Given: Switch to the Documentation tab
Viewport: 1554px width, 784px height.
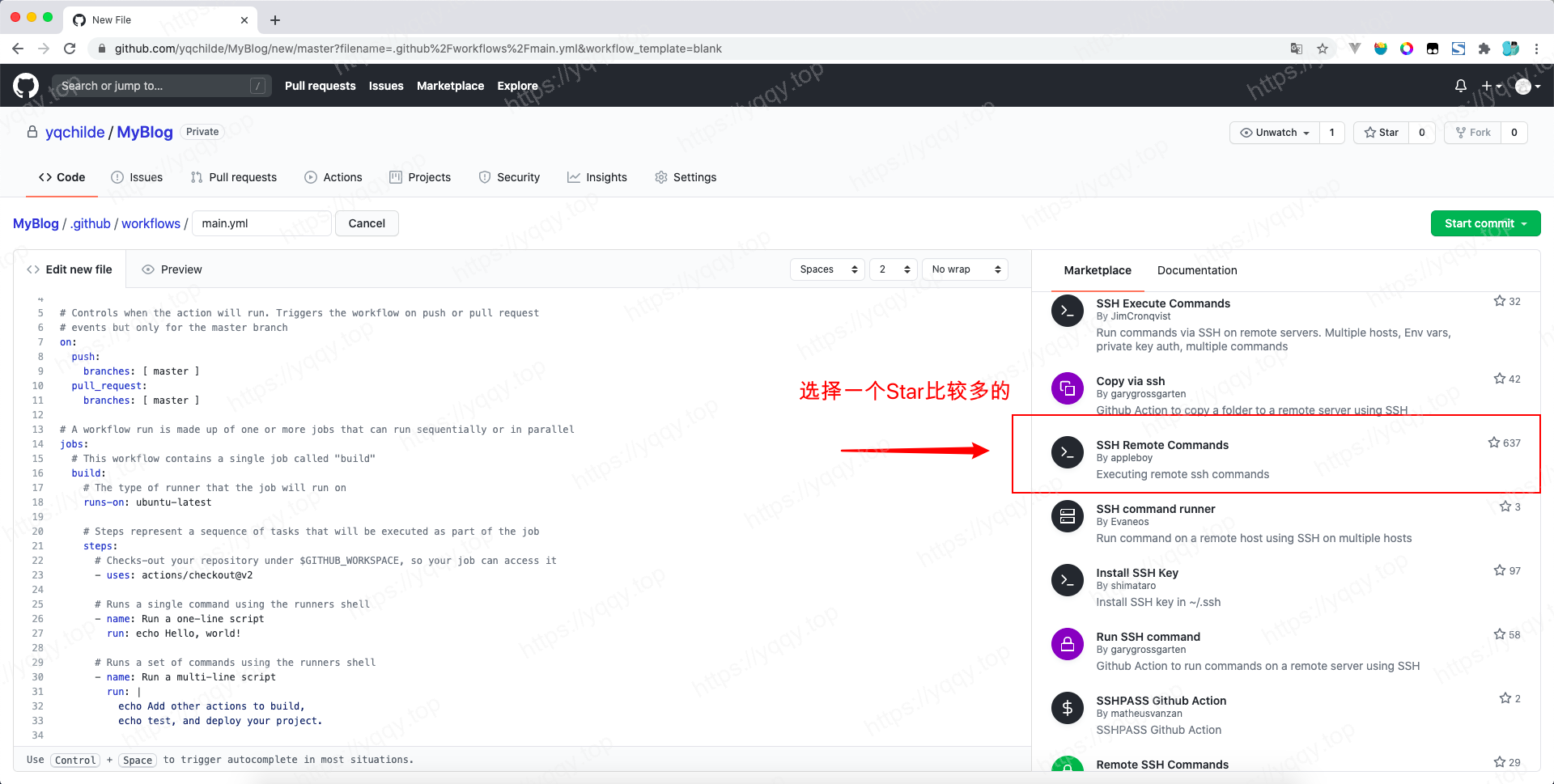Looking at the screenshot, I should pyautogui.click(x=1196, y=270).
